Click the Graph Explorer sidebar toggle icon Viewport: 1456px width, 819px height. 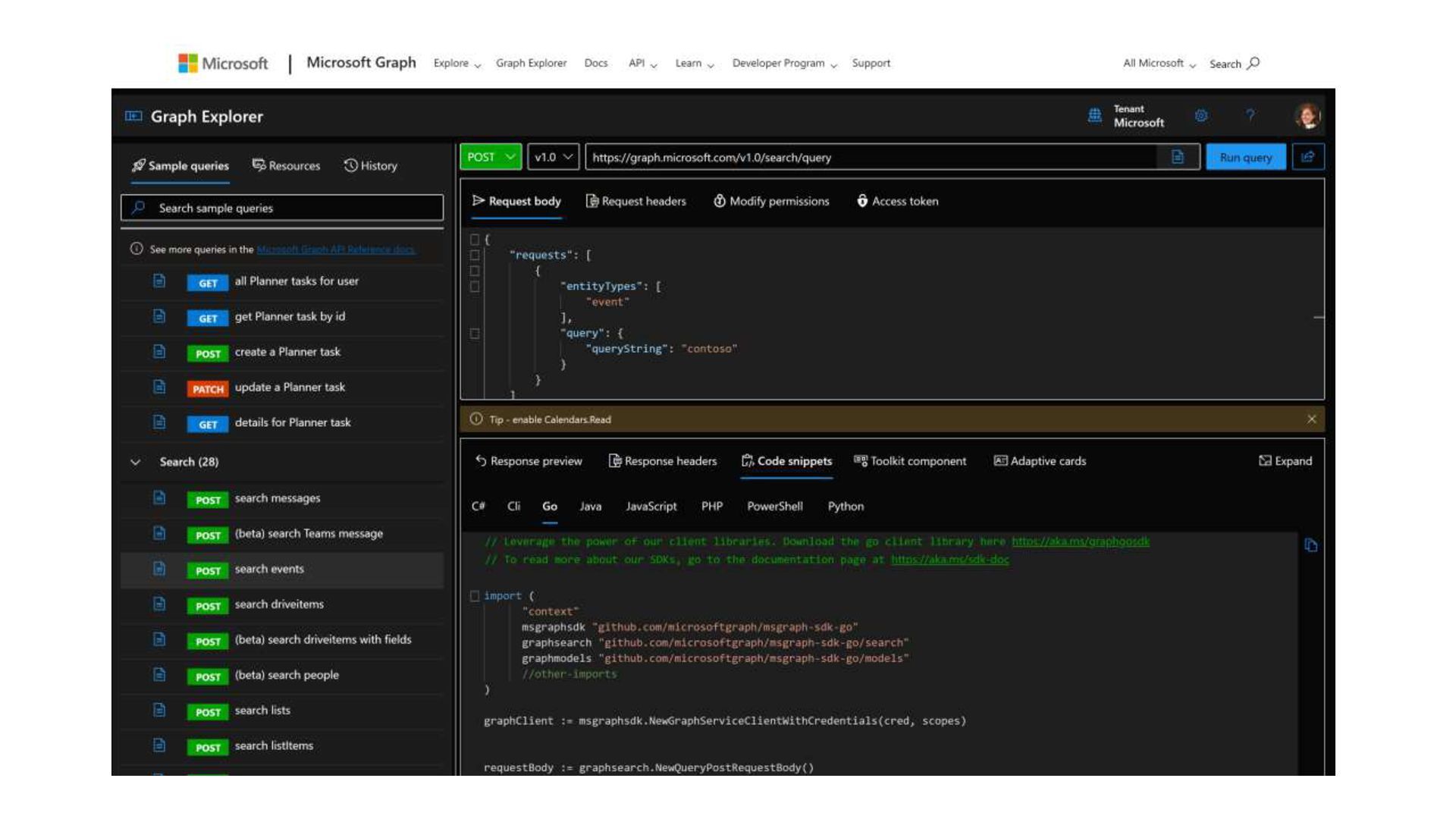point(133,116)
